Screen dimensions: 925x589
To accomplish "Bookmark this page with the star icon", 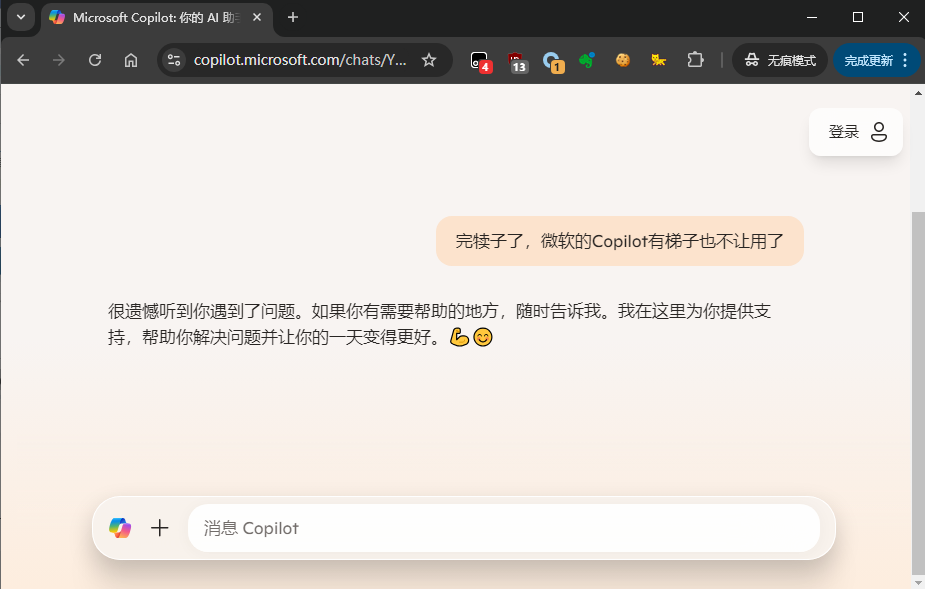I will click(x=429, y=60).
